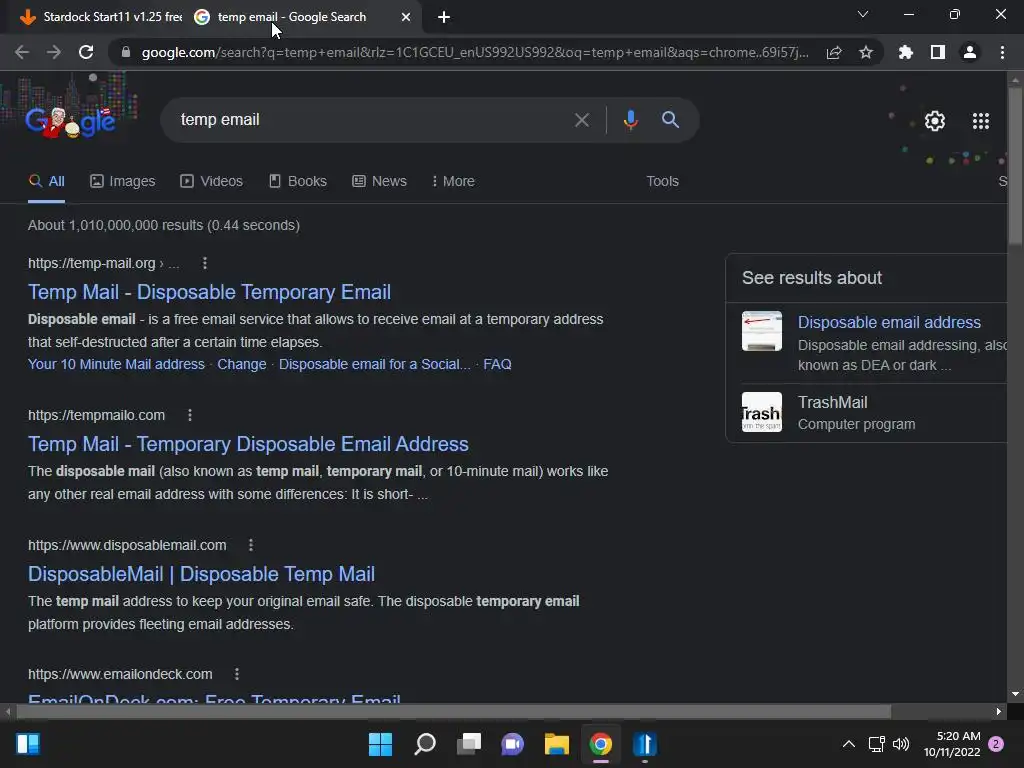
Task: Click TrashMail logo thumbnail
Action: pos(761,412)
